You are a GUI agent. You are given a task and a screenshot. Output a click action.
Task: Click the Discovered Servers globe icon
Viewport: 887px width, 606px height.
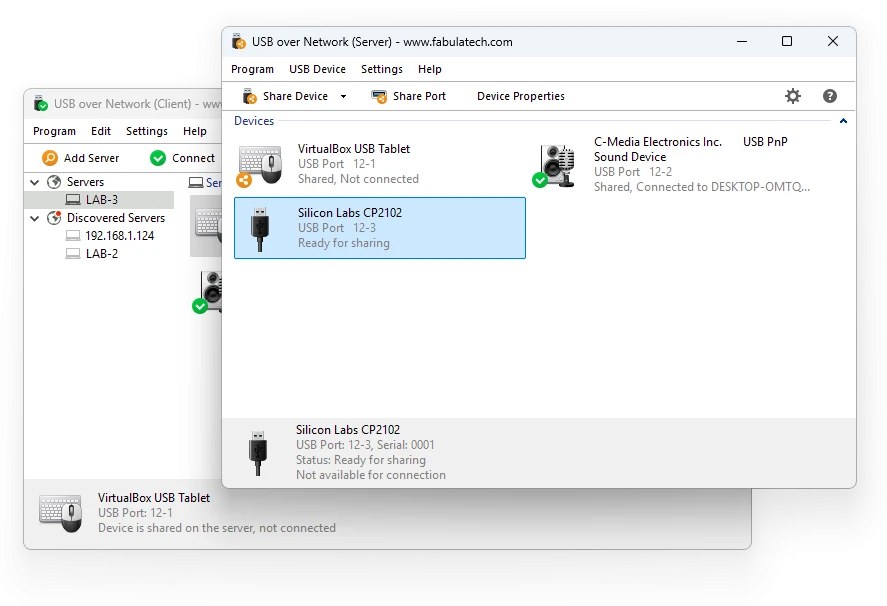(x=54, y=218)
